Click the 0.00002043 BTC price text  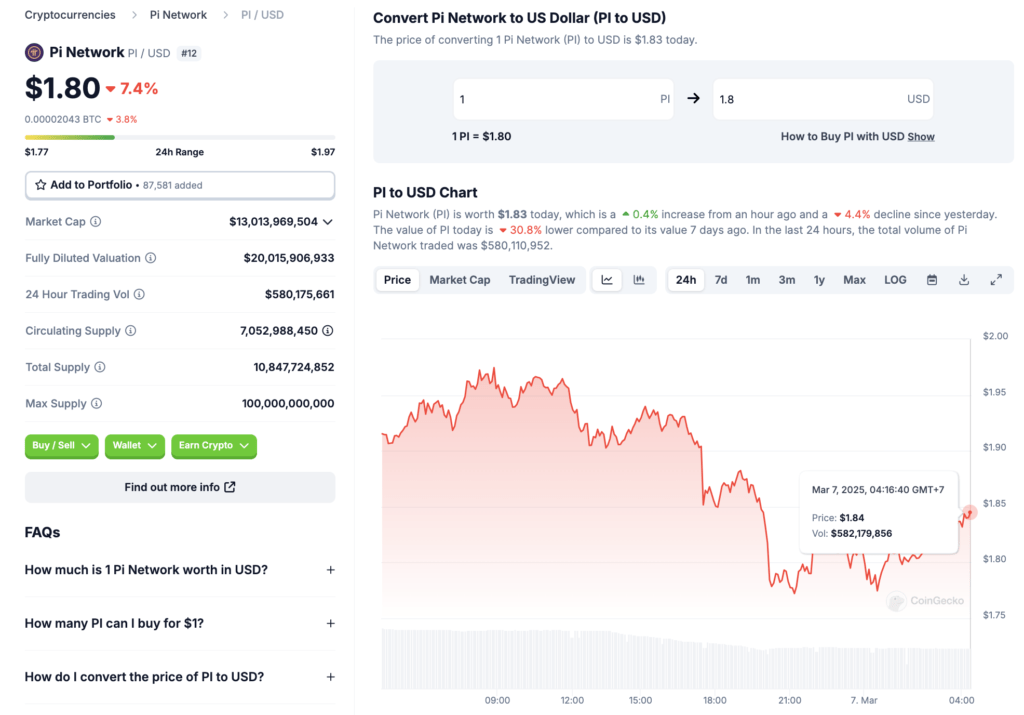pyautogui.click(x=63, y=119)
